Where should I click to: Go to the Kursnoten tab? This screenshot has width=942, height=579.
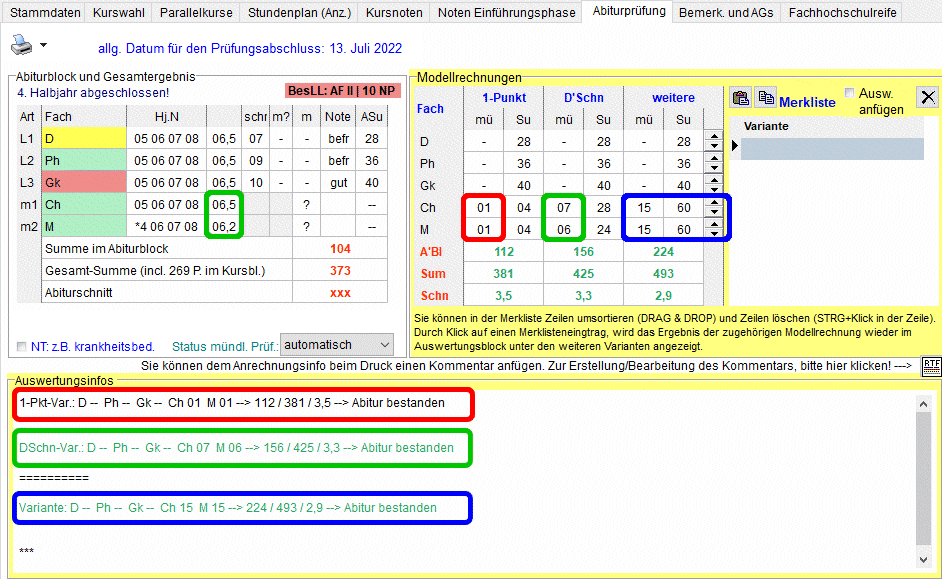(x=396, y=13)
